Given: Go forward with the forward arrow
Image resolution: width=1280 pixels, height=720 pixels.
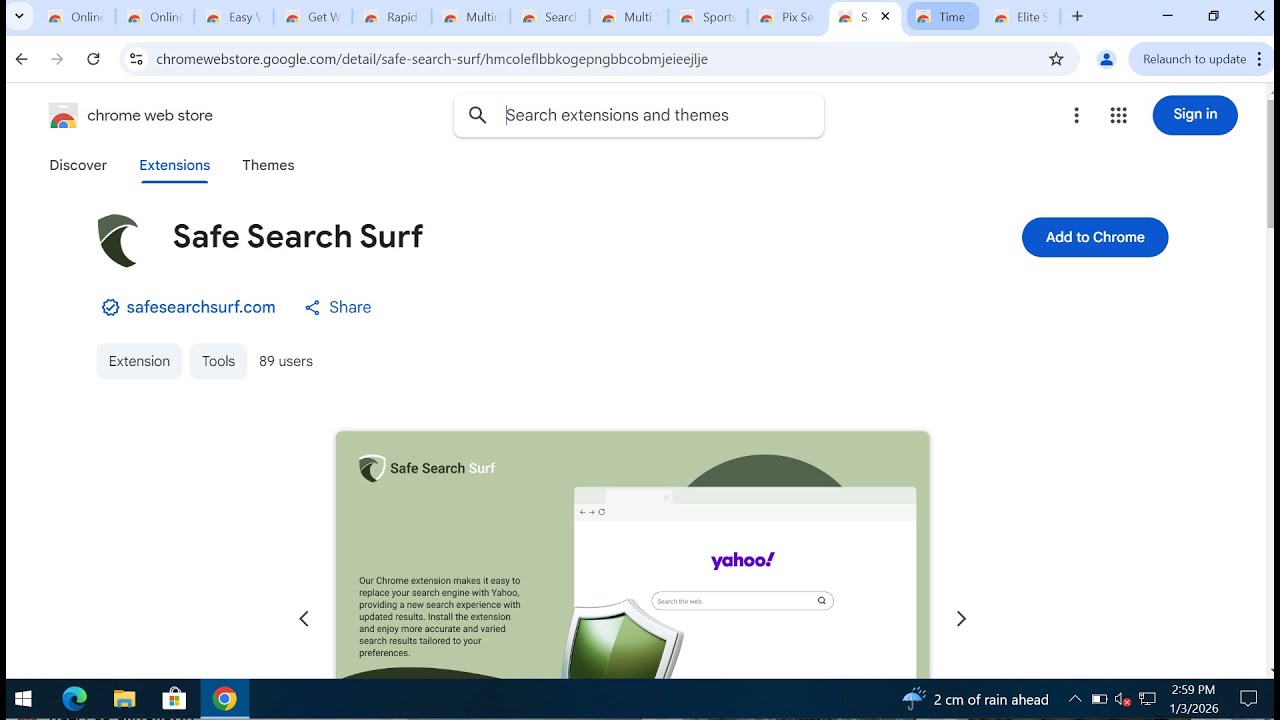Looking at the screenshot, I should coord(57,59).
